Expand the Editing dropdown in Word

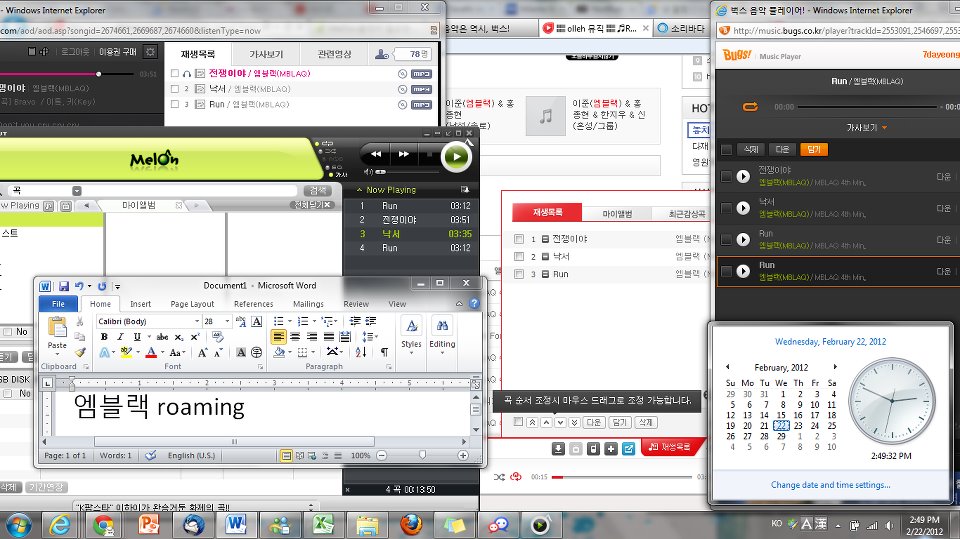pos(442,352)
